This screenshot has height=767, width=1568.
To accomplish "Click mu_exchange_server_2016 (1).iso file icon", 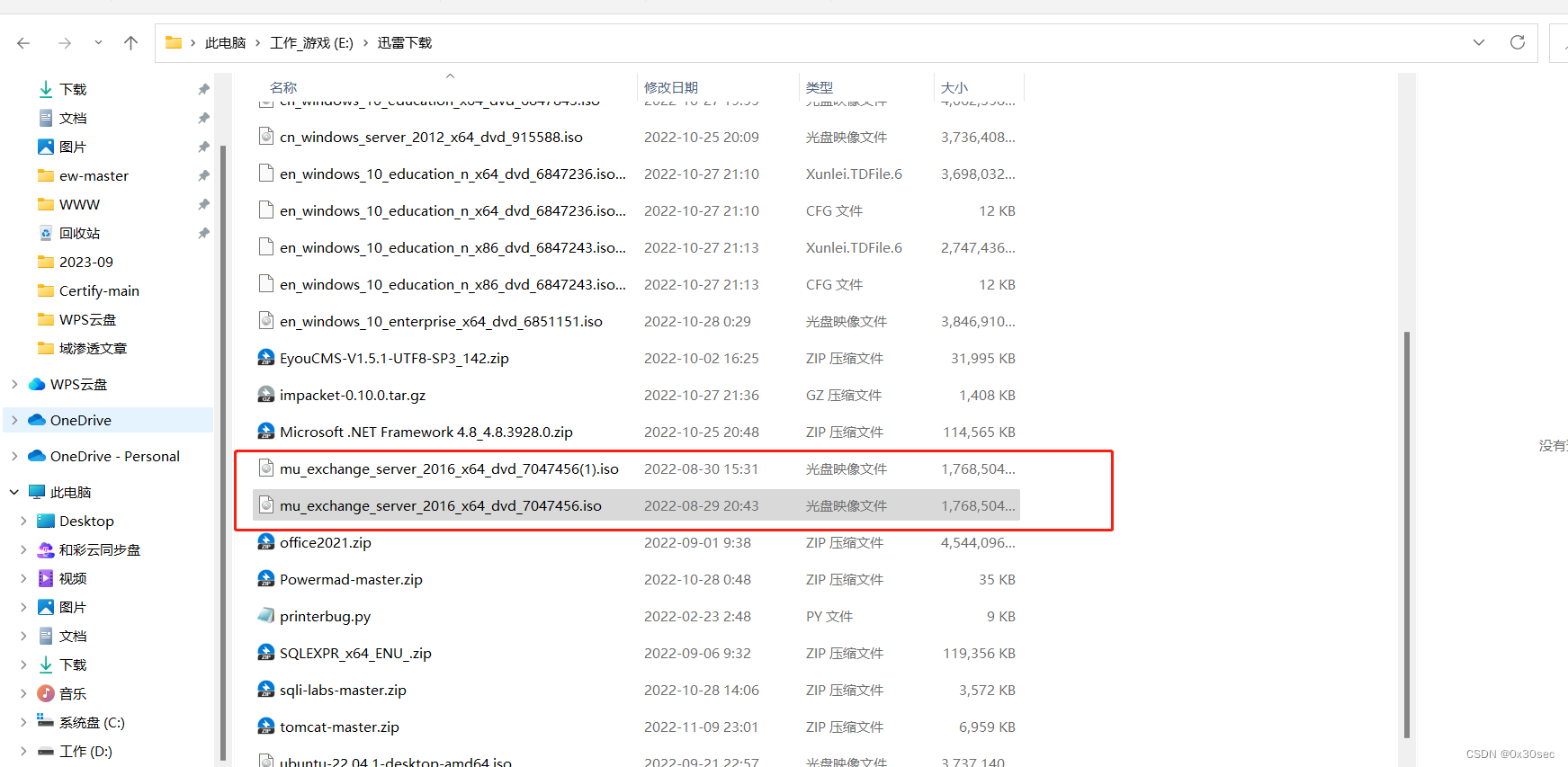I will point(266,468).
